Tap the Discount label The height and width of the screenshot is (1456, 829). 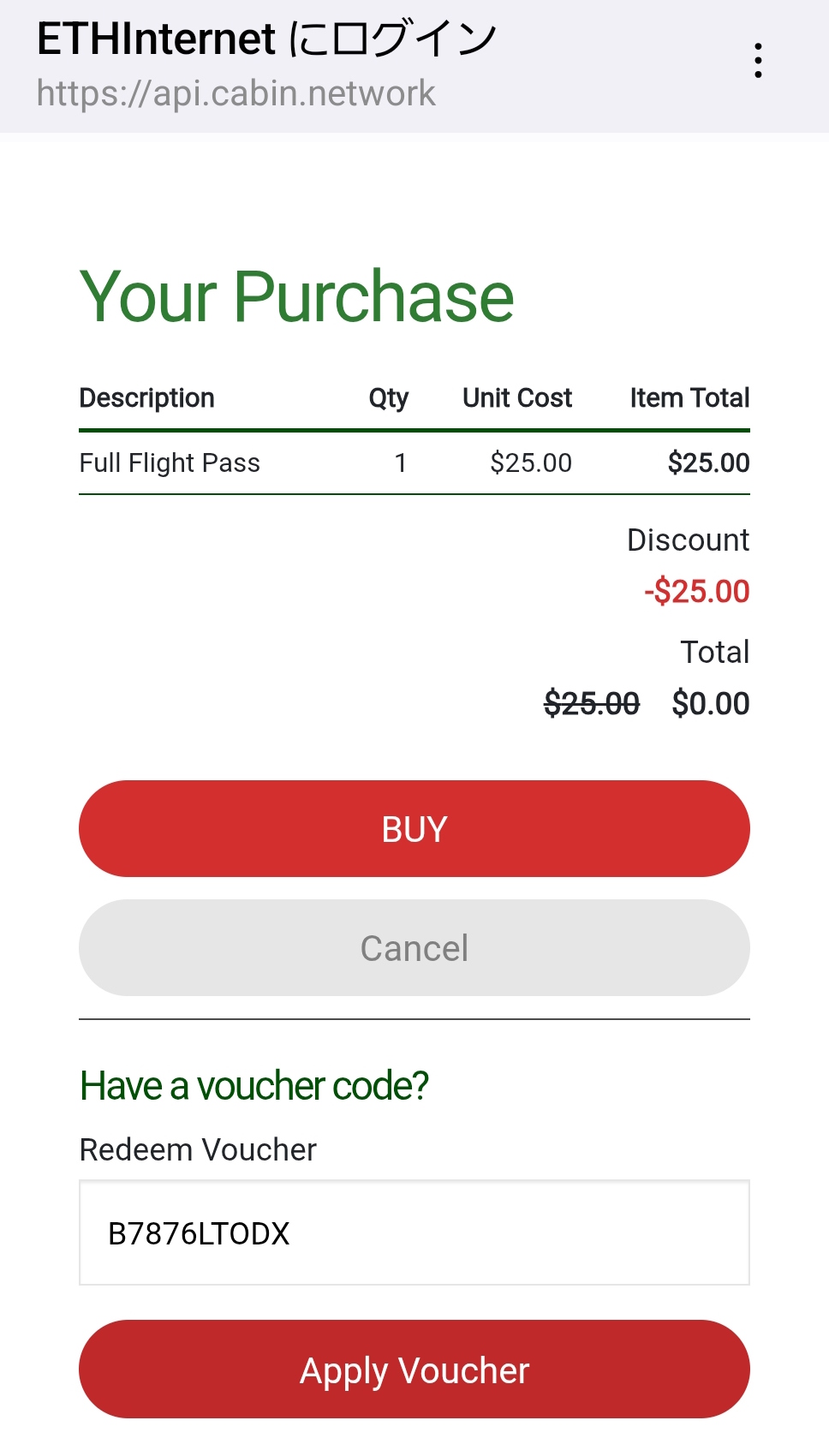coord(688,540)
